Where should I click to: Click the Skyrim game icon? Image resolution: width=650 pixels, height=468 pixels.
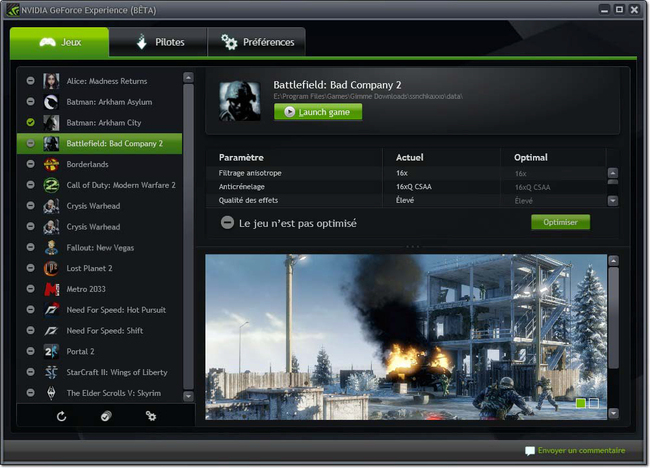pyautogui.click(x=51, y=393)
